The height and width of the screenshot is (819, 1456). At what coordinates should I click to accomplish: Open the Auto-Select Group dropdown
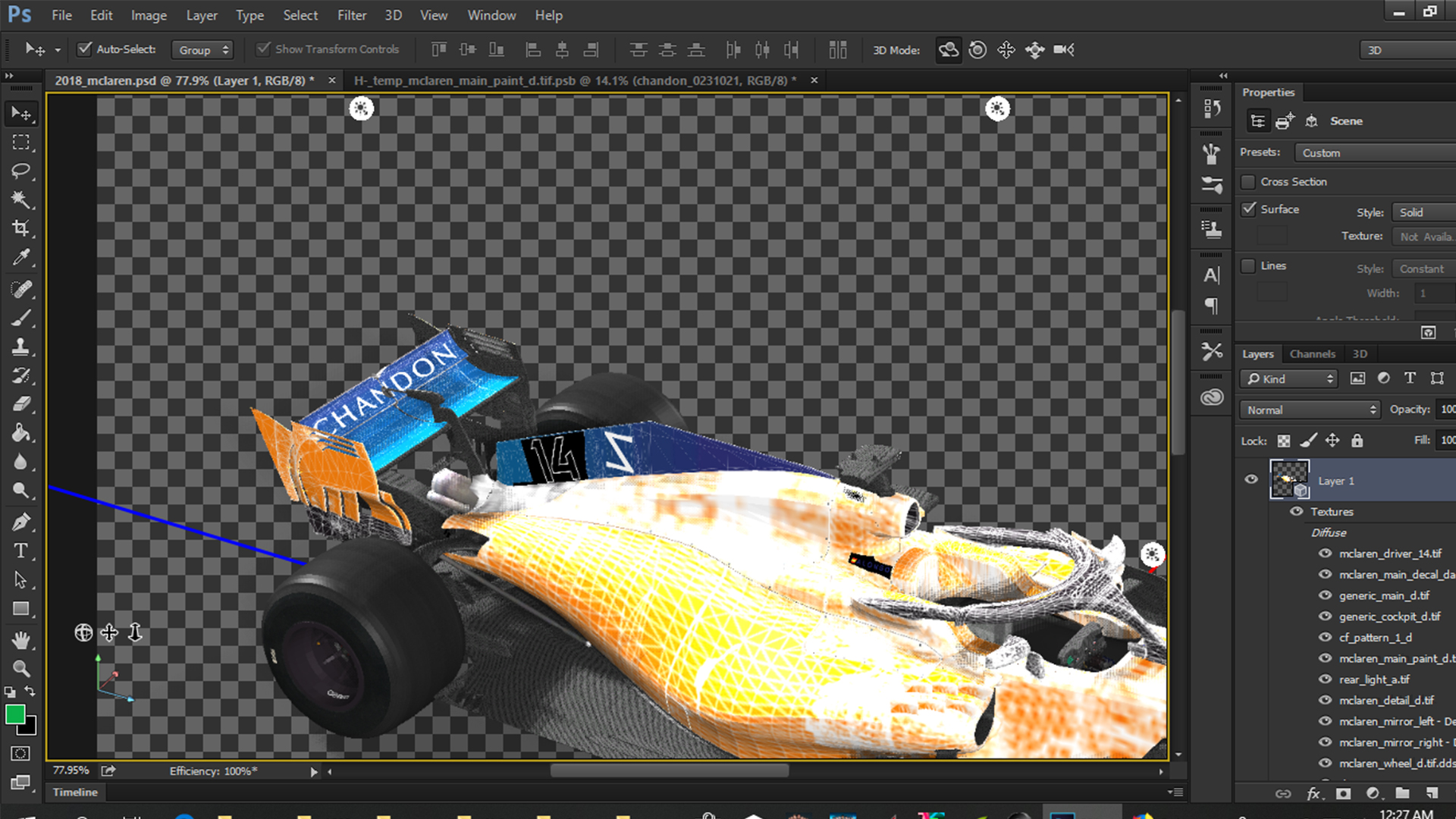click(202, 50)
